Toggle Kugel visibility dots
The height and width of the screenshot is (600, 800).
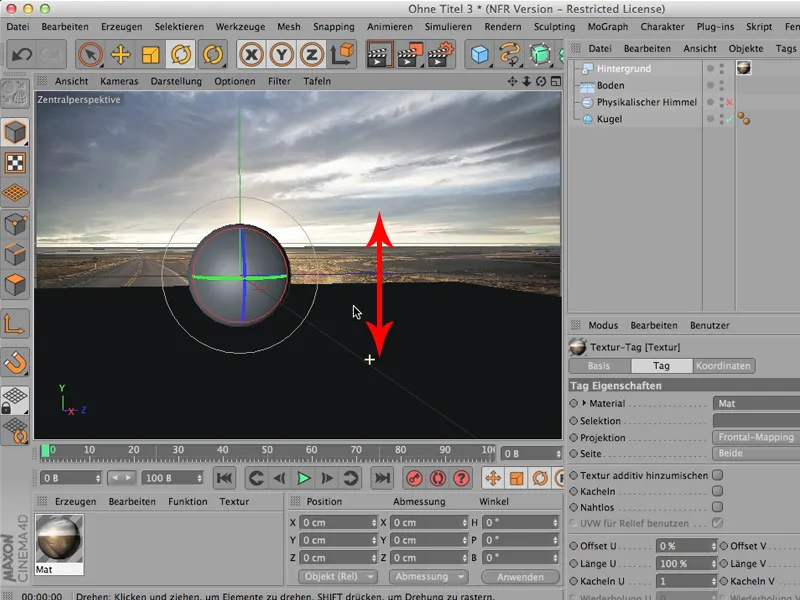click(x=721, y=119)
